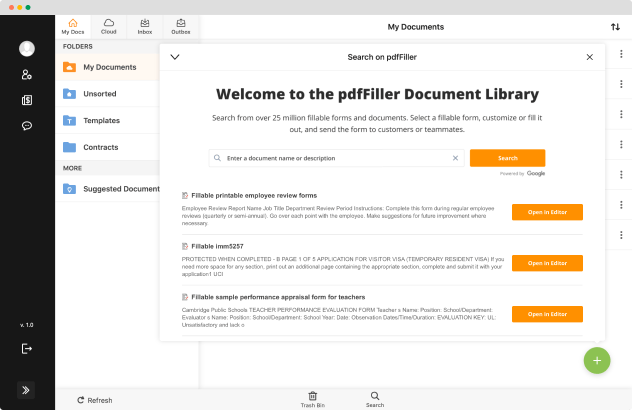The width and height of the screenshot is (632, 410).
Task: Click the green add document button
Action: (x=597, y=360)
